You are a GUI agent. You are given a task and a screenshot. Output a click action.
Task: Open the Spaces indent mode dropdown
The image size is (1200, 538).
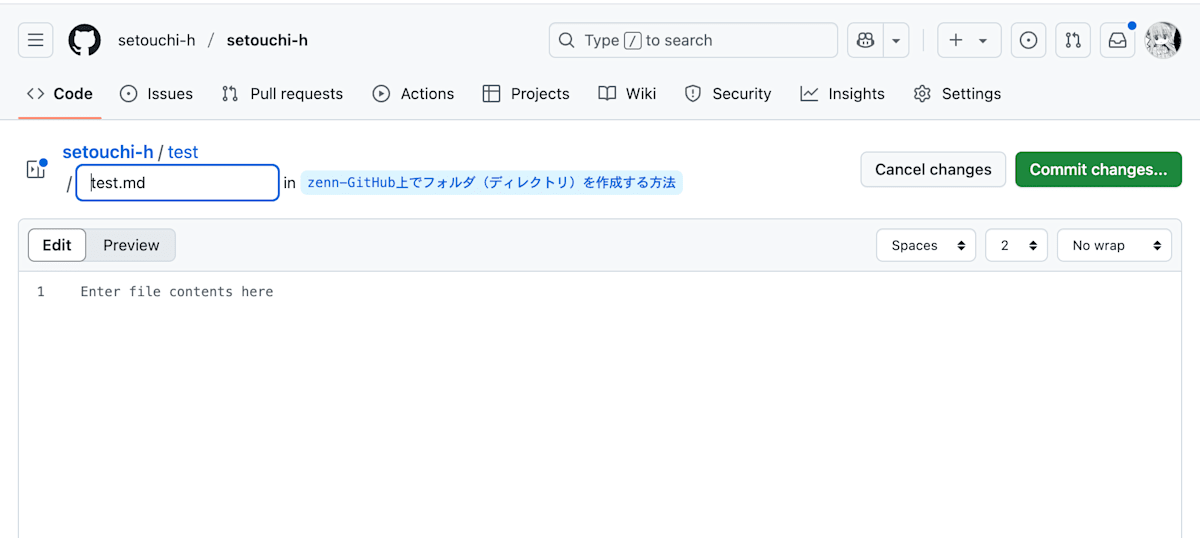[926, 245]
